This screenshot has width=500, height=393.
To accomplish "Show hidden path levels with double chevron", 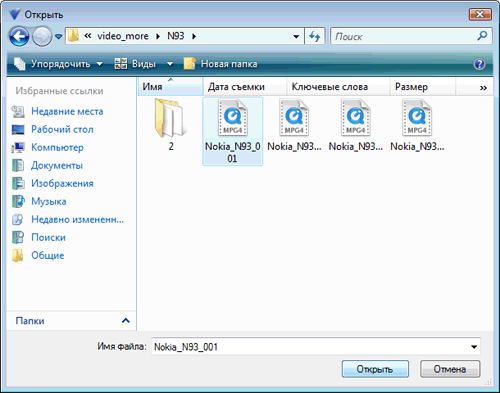I will (x=88, y=36).
